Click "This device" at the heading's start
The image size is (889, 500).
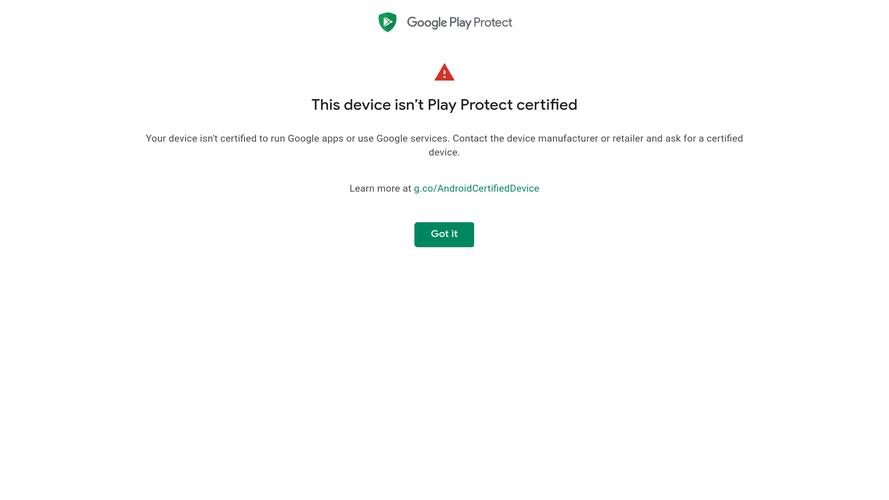coord(349,105)
